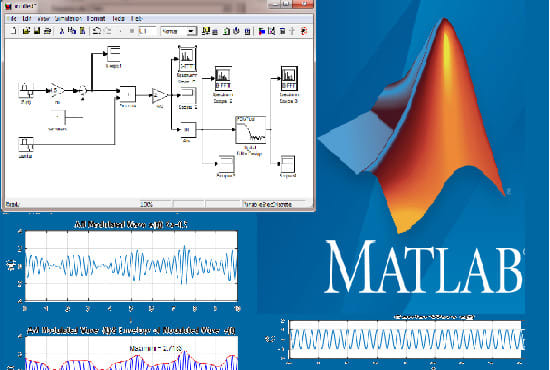Create a new model from the toolbar
This screenshot has width=550, height=370.
tap(14, 31)
